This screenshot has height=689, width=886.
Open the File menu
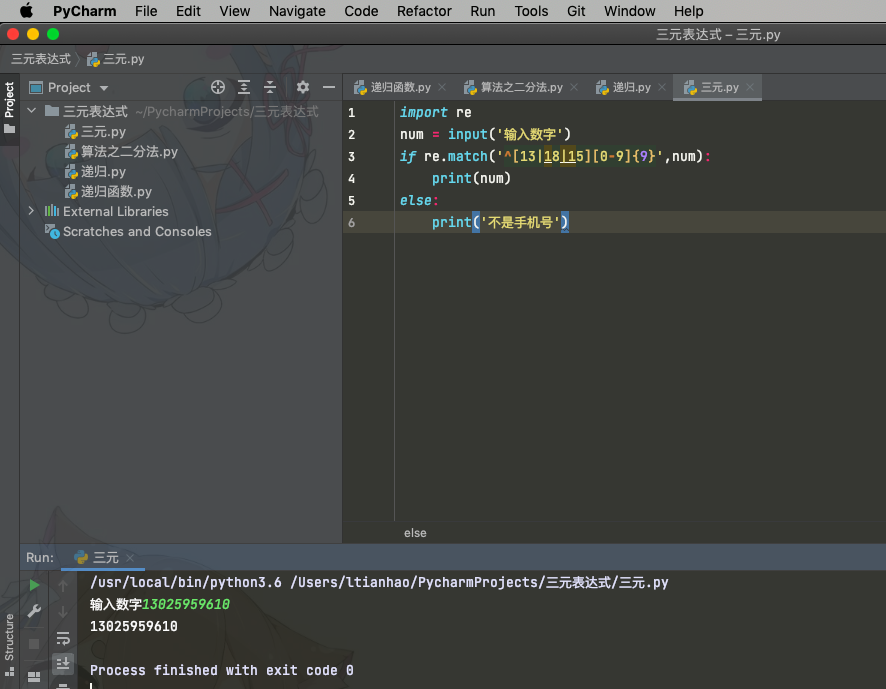point(146,11)
